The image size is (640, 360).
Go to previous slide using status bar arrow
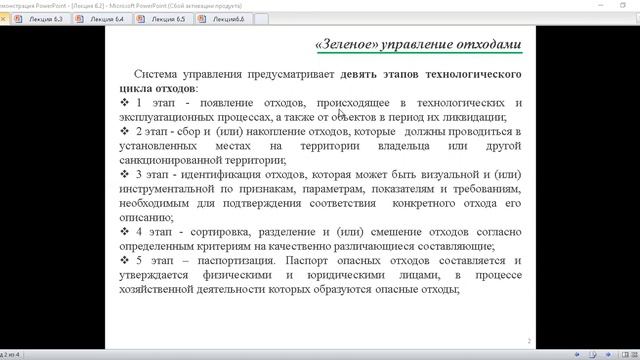[x=577, y=355]
